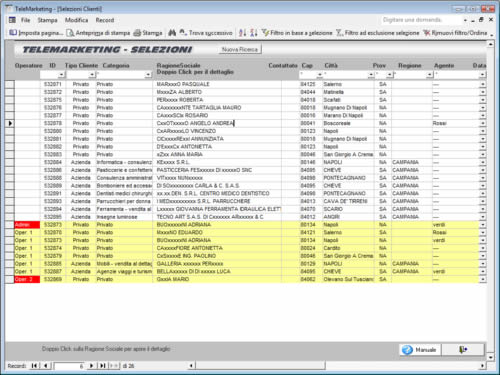
Task: Click the record number field
Action: click(69, 366)
